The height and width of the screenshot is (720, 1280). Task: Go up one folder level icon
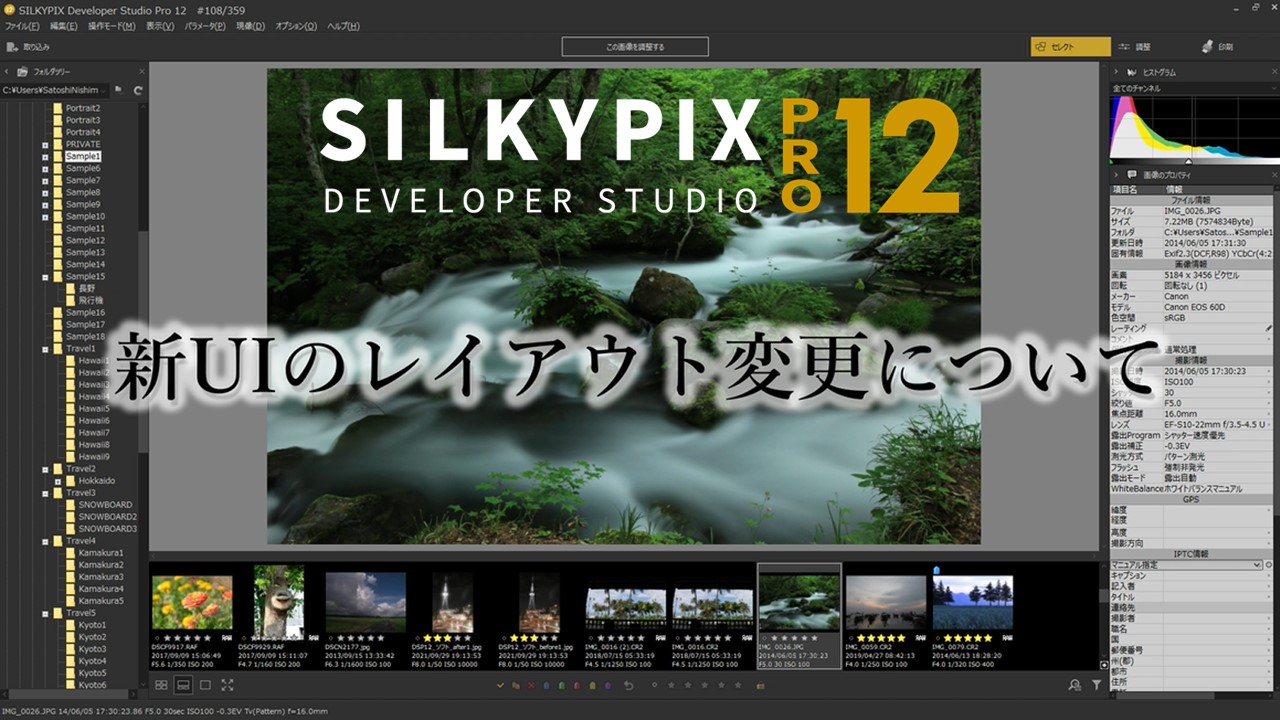pyautogui.click(x=119, y=90)
